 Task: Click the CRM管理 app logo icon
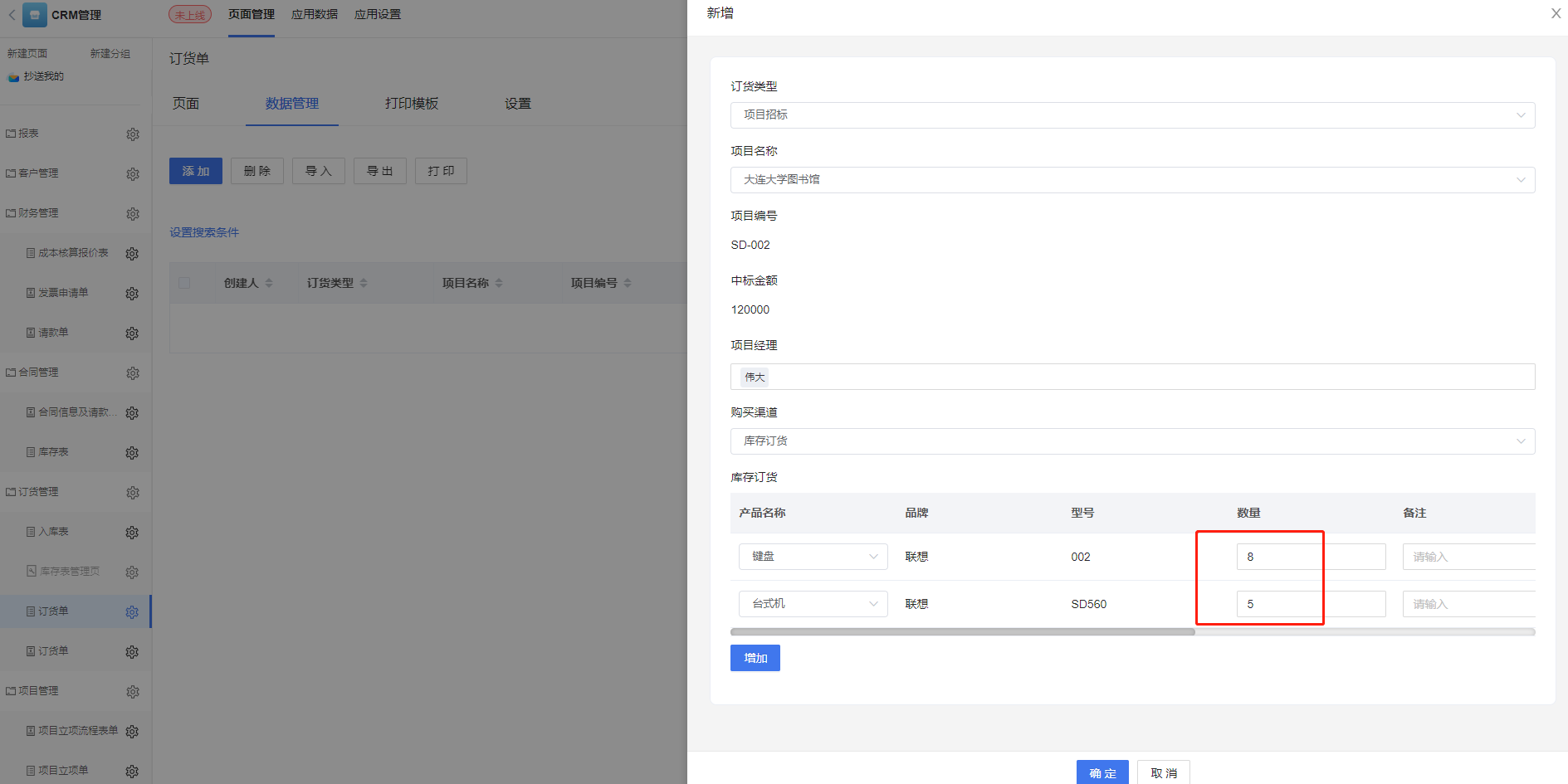[35, 15]
